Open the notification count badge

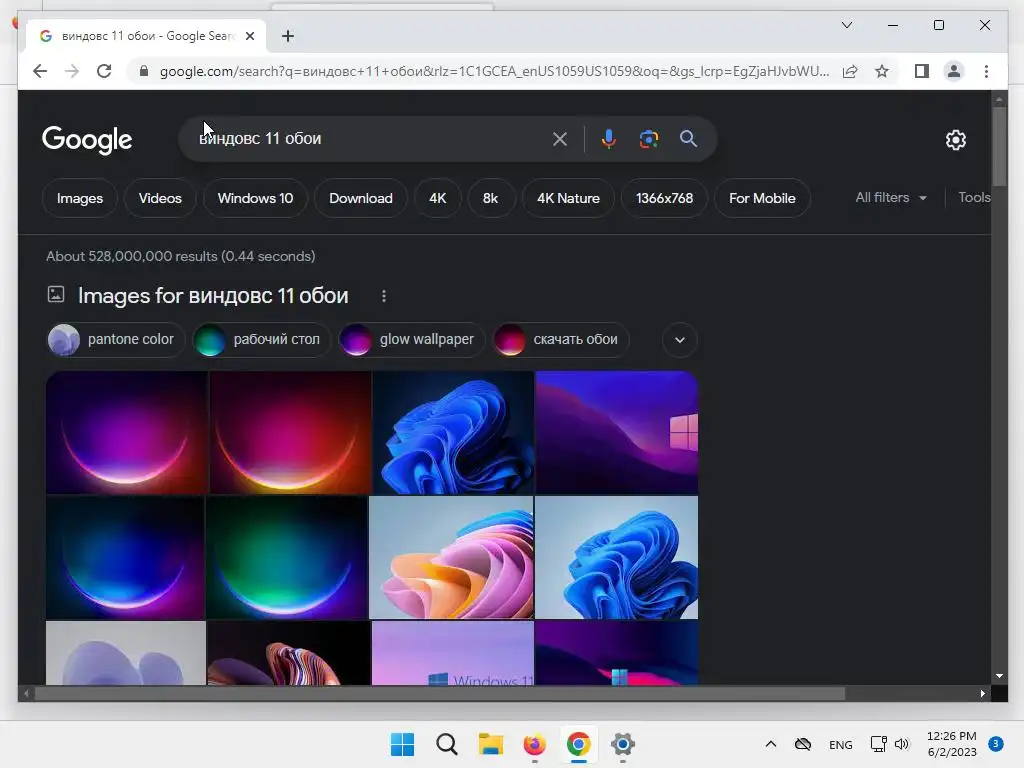995,744
